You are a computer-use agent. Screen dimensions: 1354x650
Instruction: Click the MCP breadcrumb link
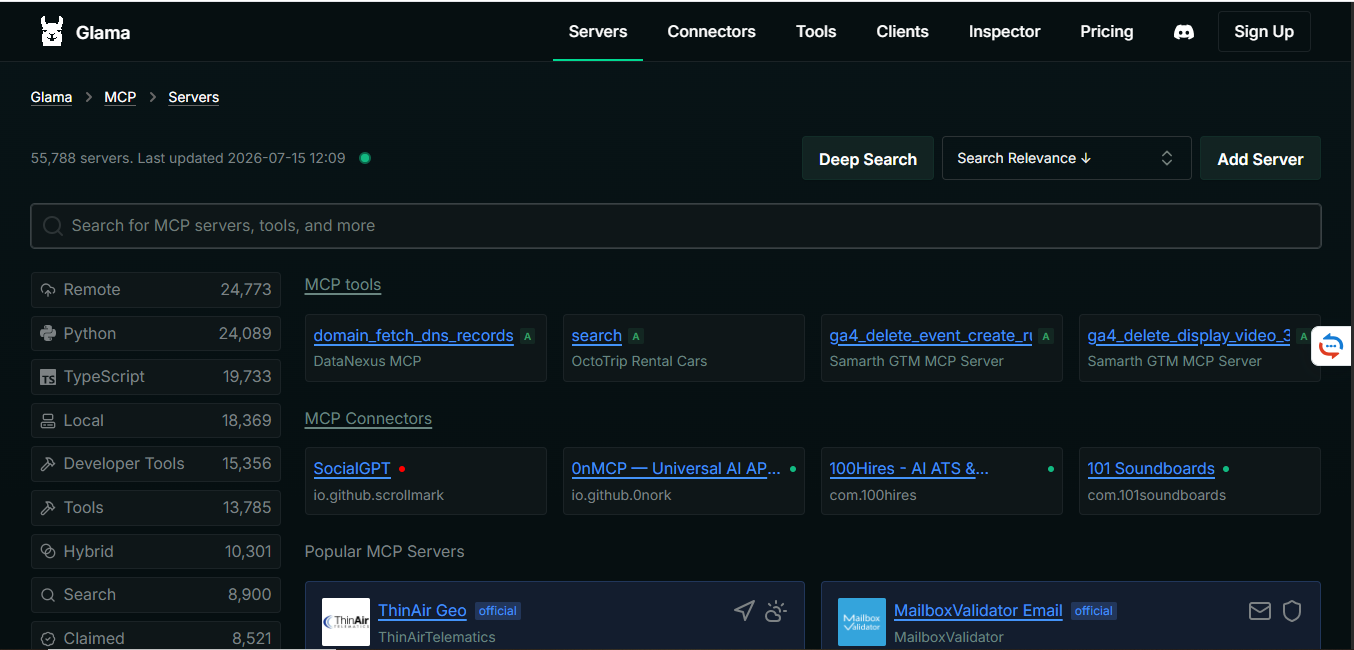(120, 97)
